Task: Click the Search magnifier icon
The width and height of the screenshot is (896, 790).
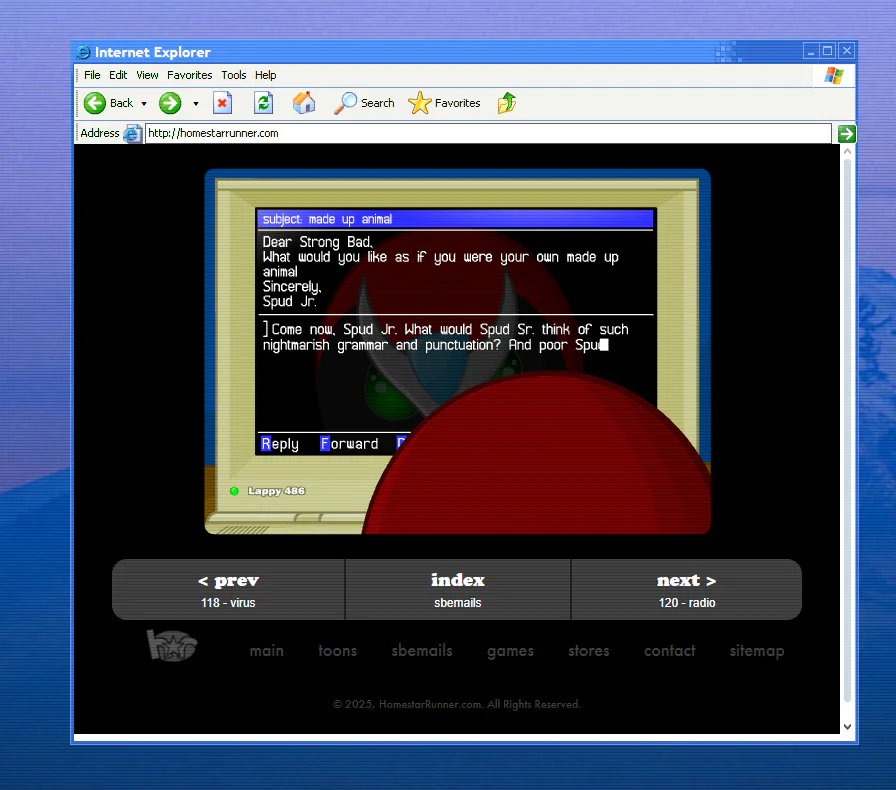Action: pos(345,103)
